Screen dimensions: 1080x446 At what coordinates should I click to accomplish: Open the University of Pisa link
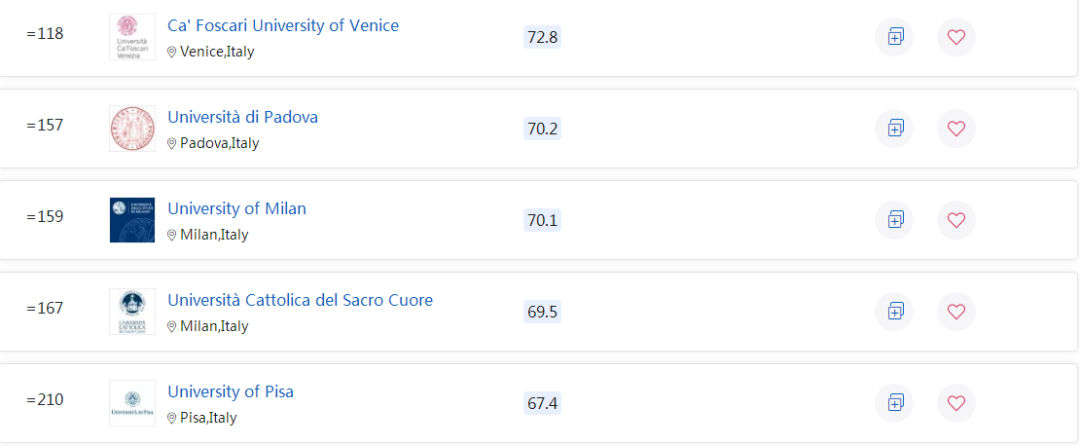231,392
